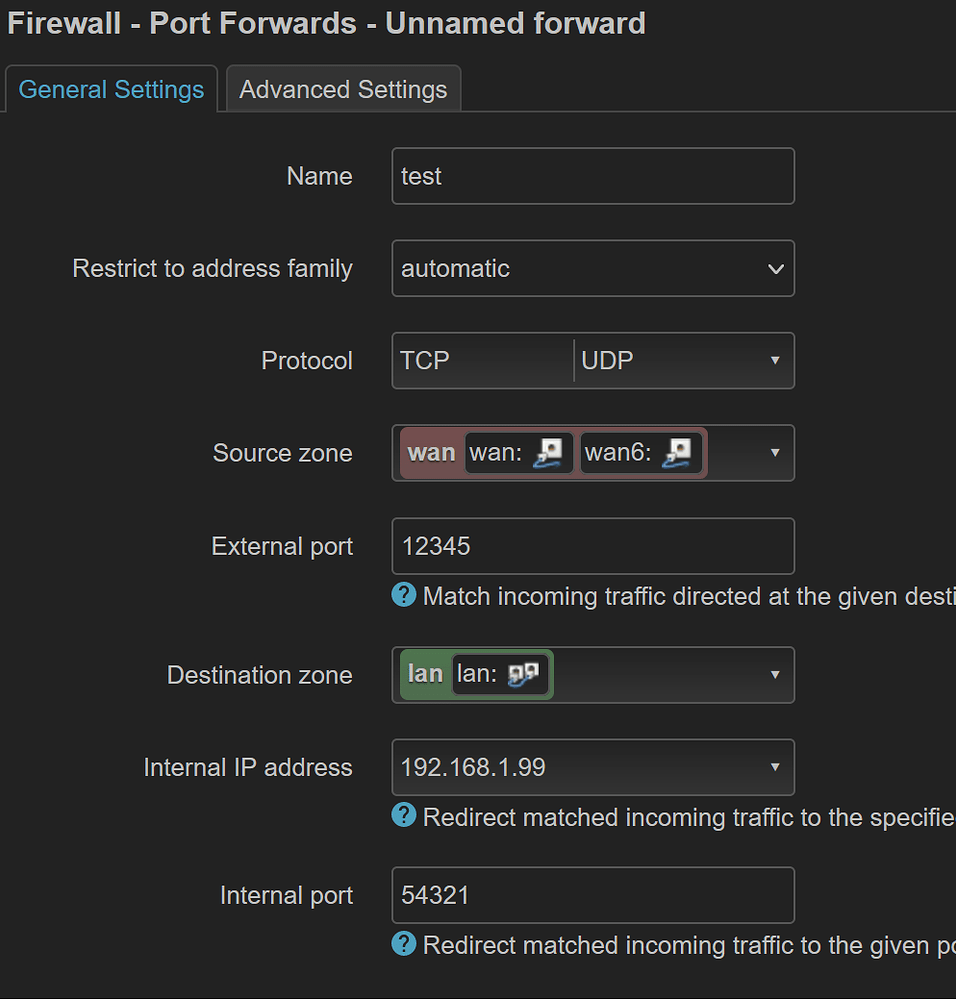Expand the Source zone dropdown arrow
The height and width of the screenshot is (1000, 956).
click(x=775, y=453)
